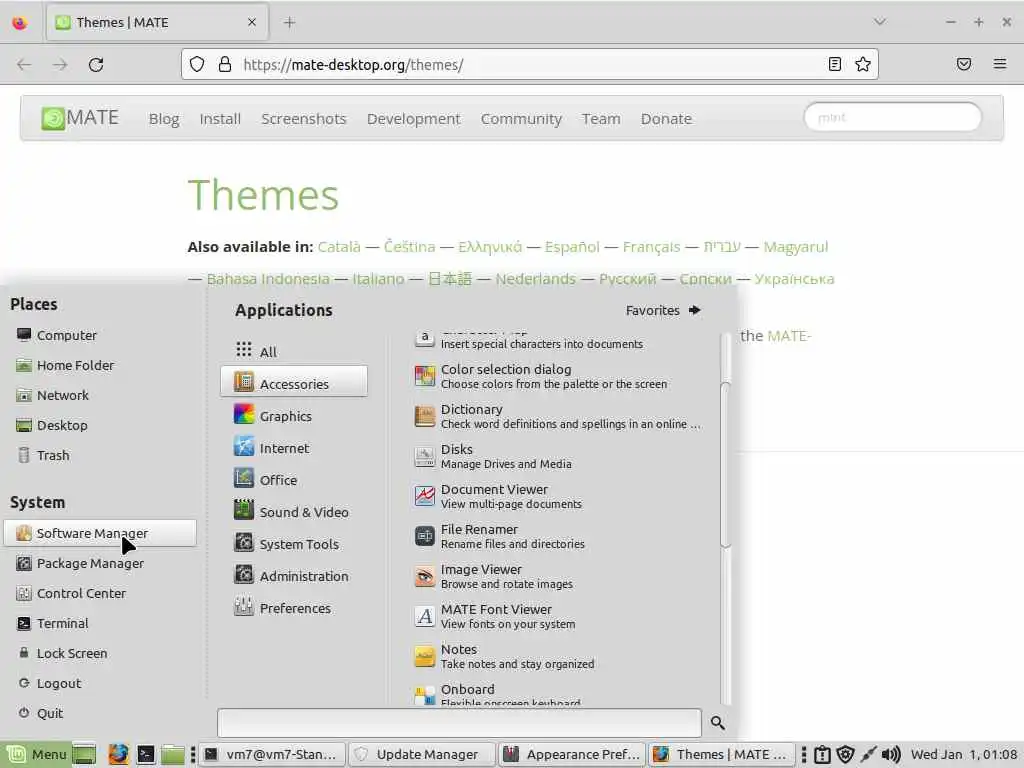Screen dimensions: 1024x768
Task: Open Screenshots link in MATE navbar
Action: [x=304, y=119]
